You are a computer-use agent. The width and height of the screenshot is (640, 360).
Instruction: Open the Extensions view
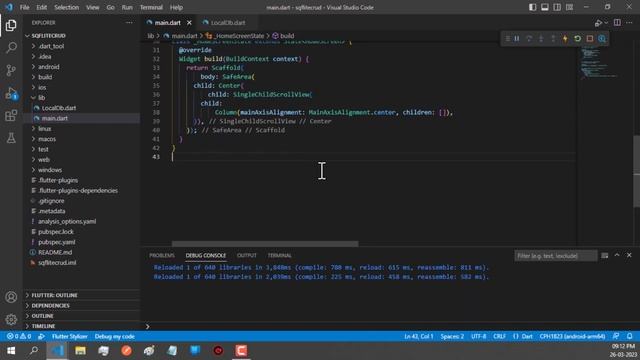tap(11, 116)
